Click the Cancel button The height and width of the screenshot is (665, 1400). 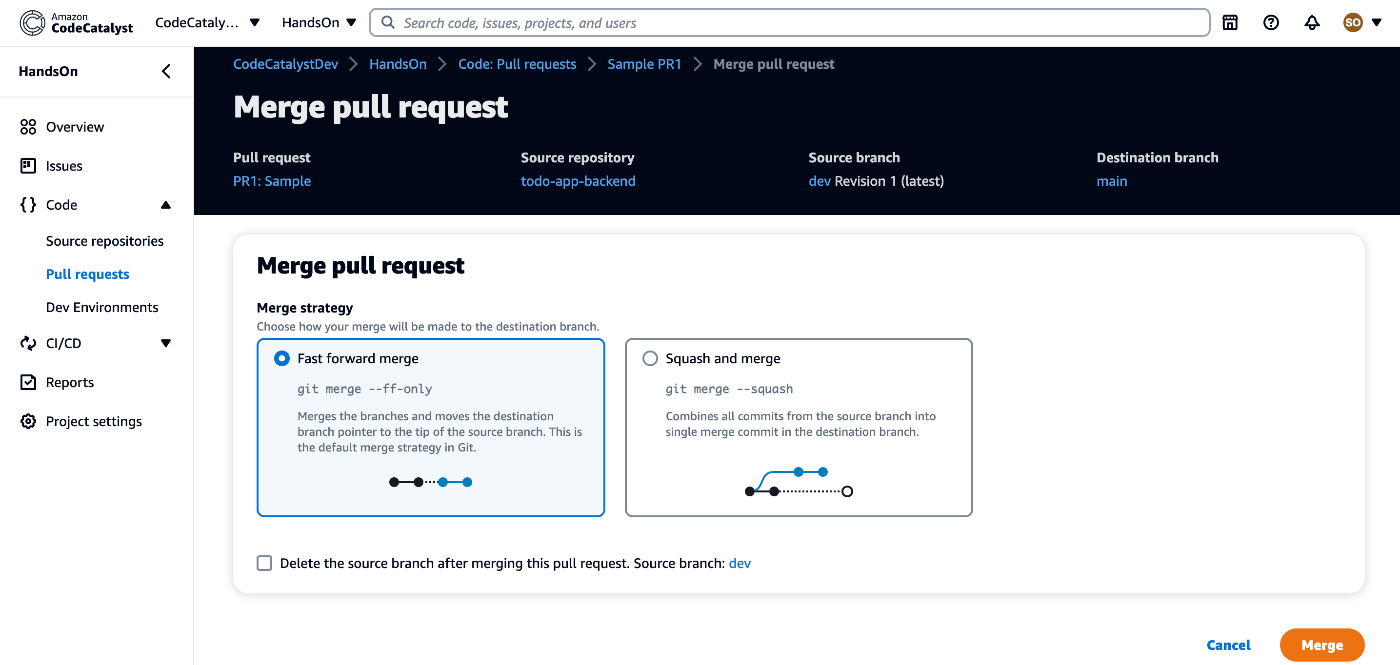(1228, 645)
